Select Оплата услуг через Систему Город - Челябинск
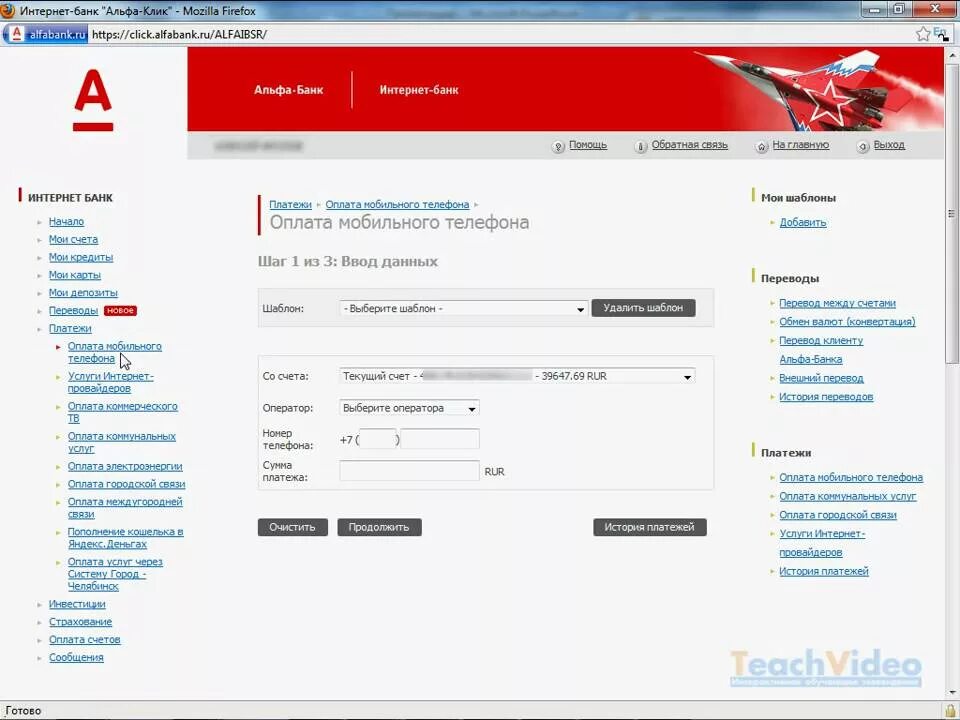The image size is (960, 720). 115,574
